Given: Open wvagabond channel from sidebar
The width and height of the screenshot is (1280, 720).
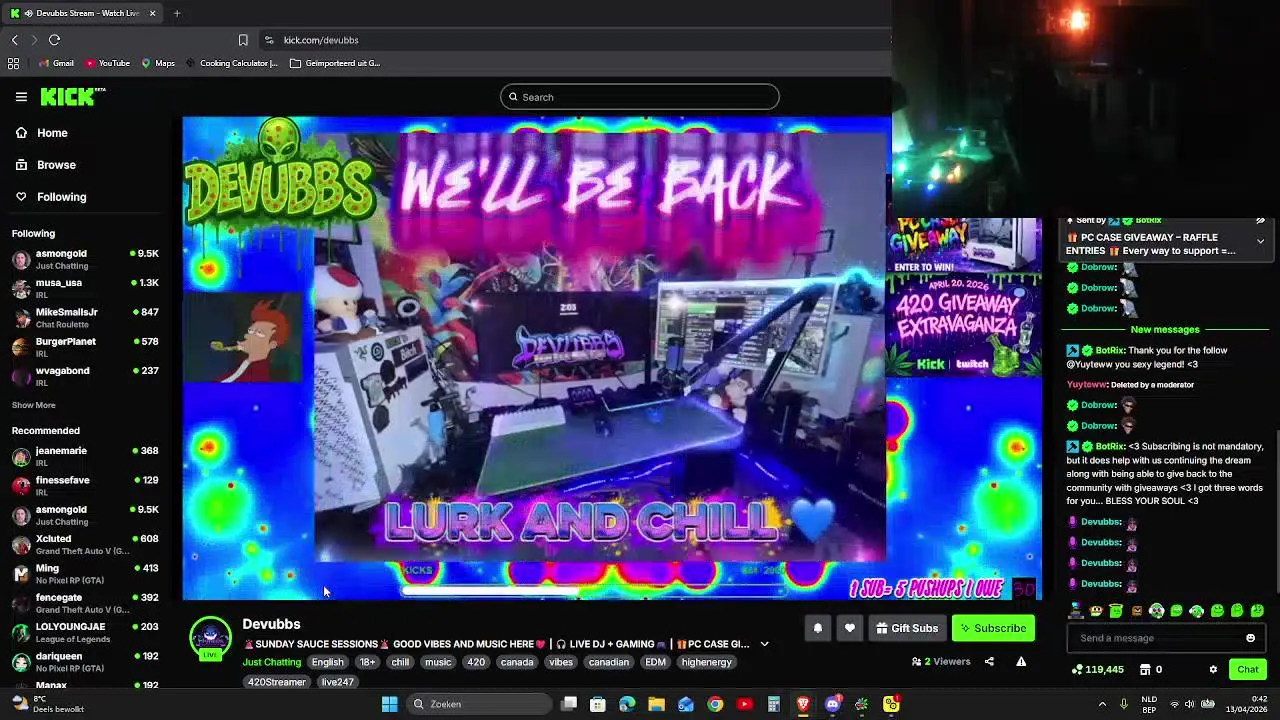Looking at the screenshot, I should (85, 375).
